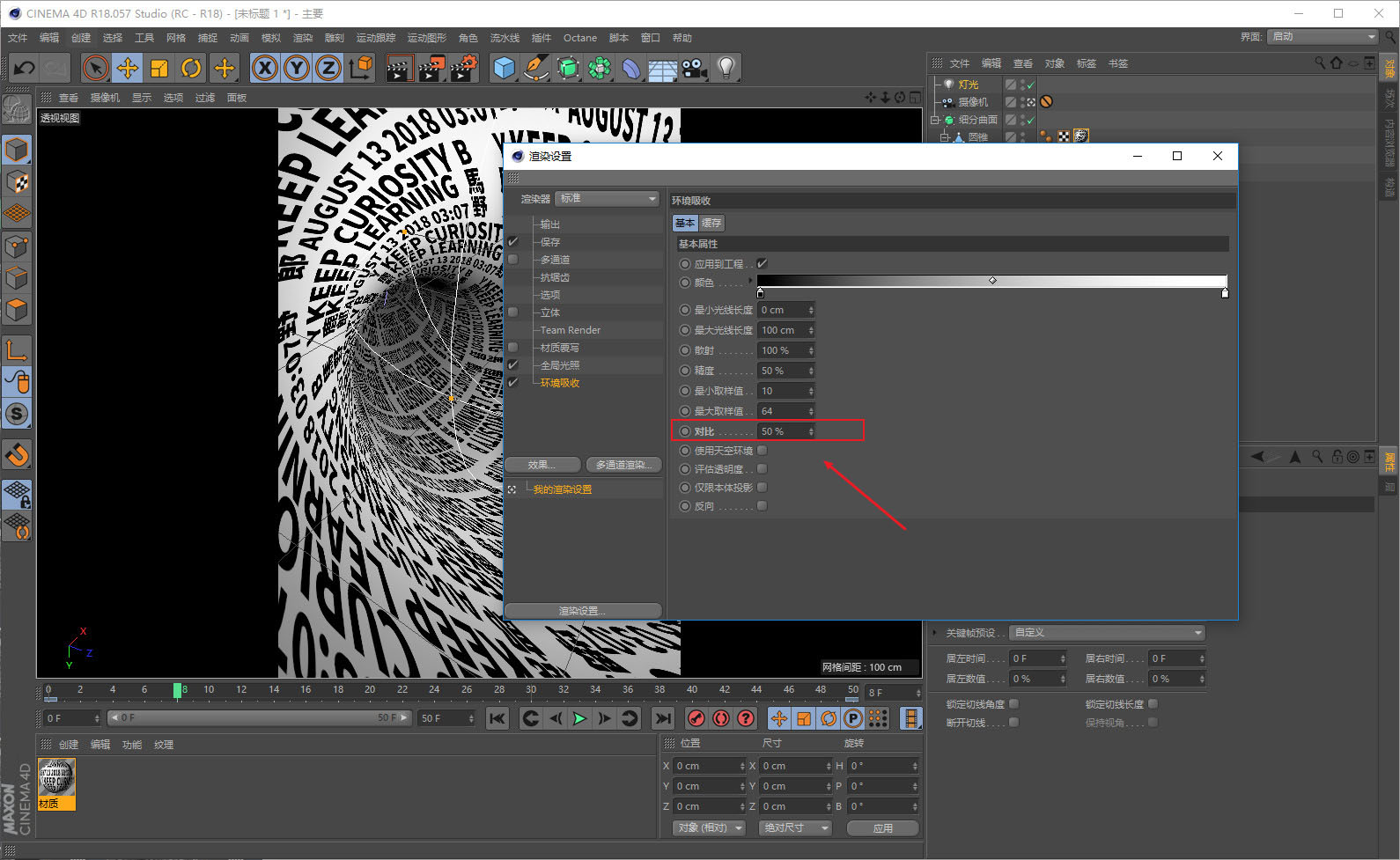Screen dimensions: 1400x860
Task: Click the 多通道渲染... button
Action: pyautogui.click(x=623, y=464)
